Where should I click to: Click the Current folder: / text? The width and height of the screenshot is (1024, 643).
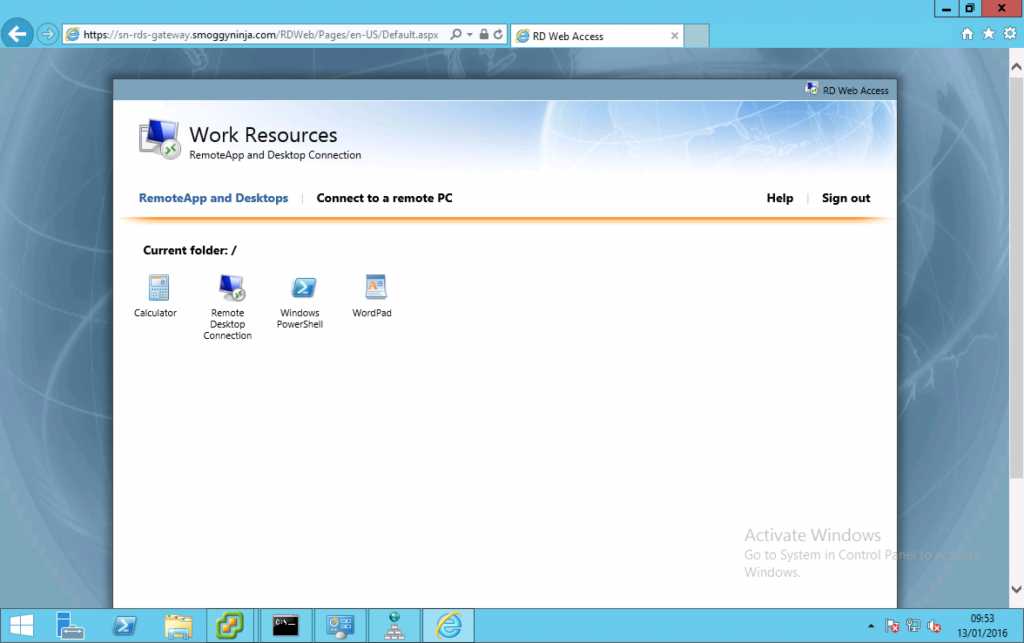189,250
